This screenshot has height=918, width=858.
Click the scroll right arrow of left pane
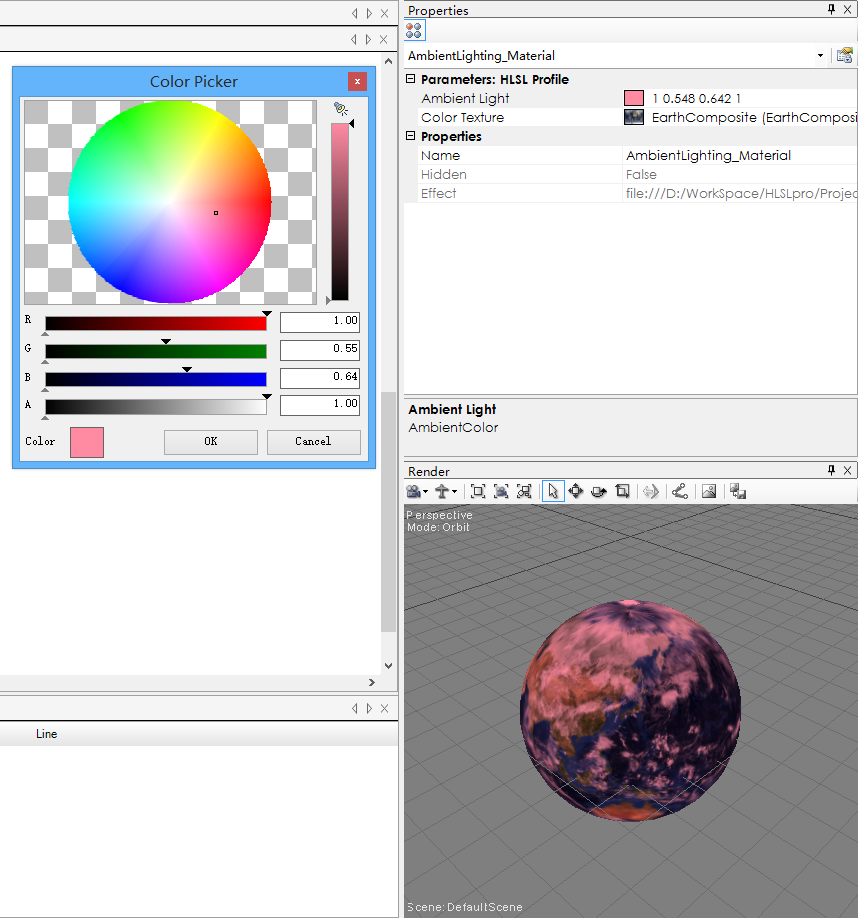[372, 683]
